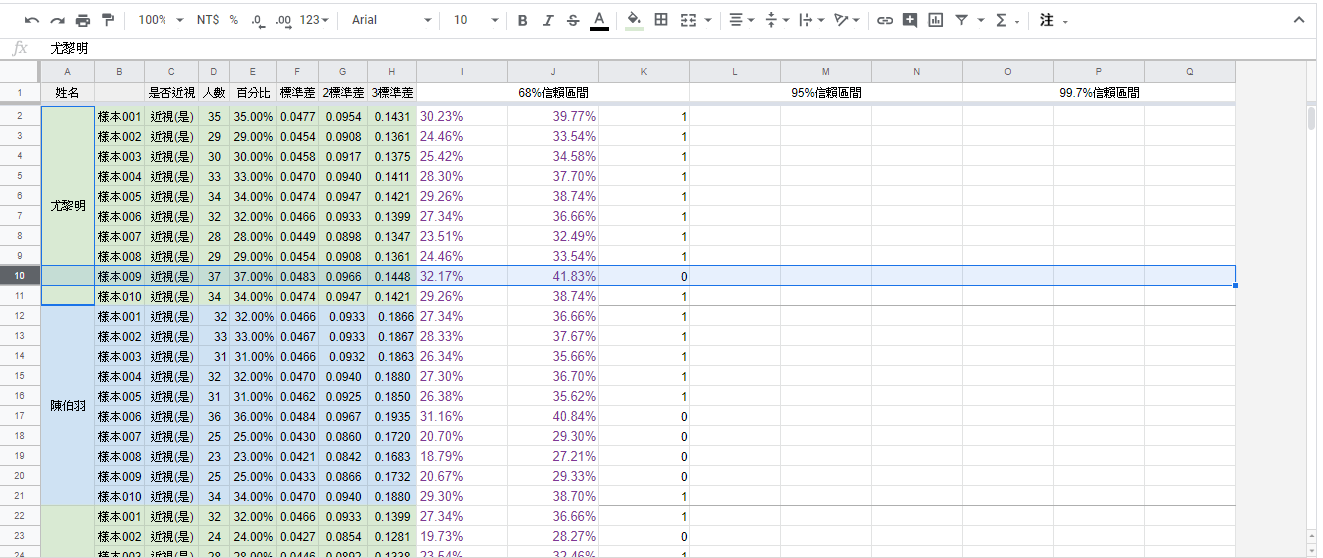The image size is (1323, 558).
Task: Open the vertical align dropdown
Action: 776,20
